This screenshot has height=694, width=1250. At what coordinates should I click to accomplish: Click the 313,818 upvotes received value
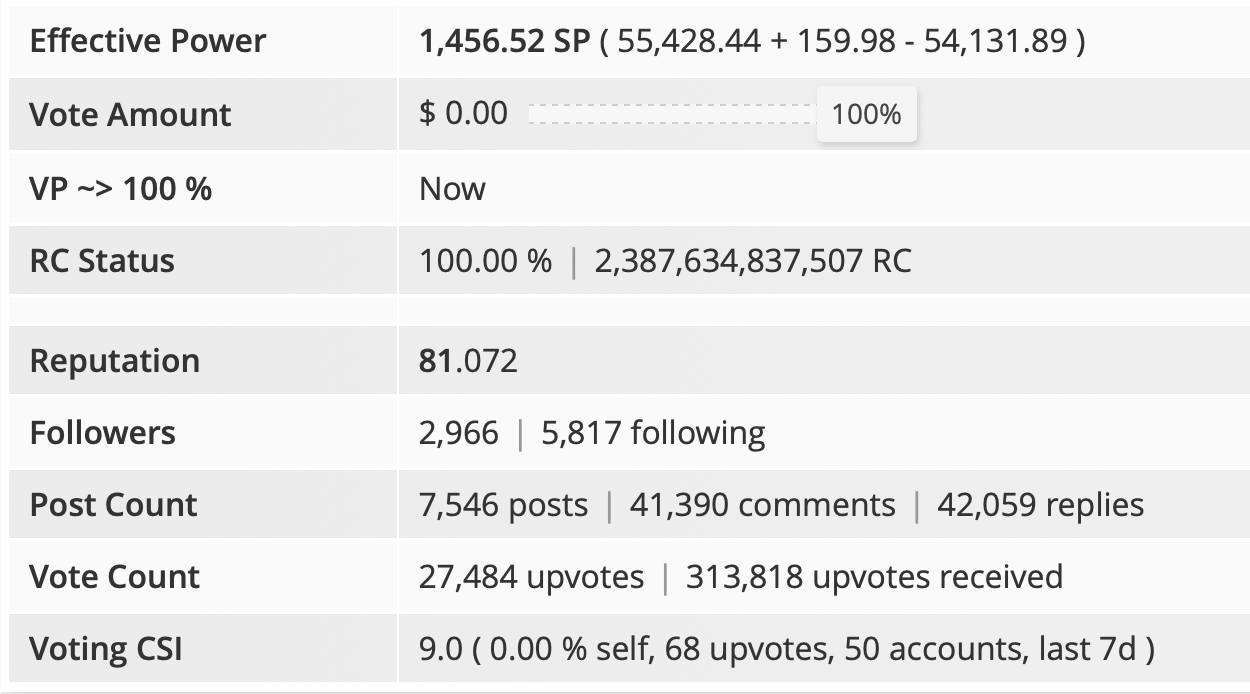coord(874,576)
